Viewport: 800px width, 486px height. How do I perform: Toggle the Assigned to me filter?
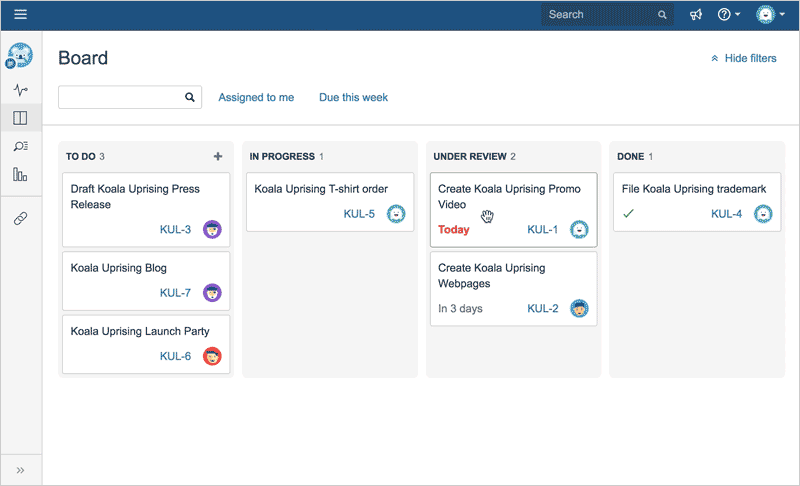[256, 97]
